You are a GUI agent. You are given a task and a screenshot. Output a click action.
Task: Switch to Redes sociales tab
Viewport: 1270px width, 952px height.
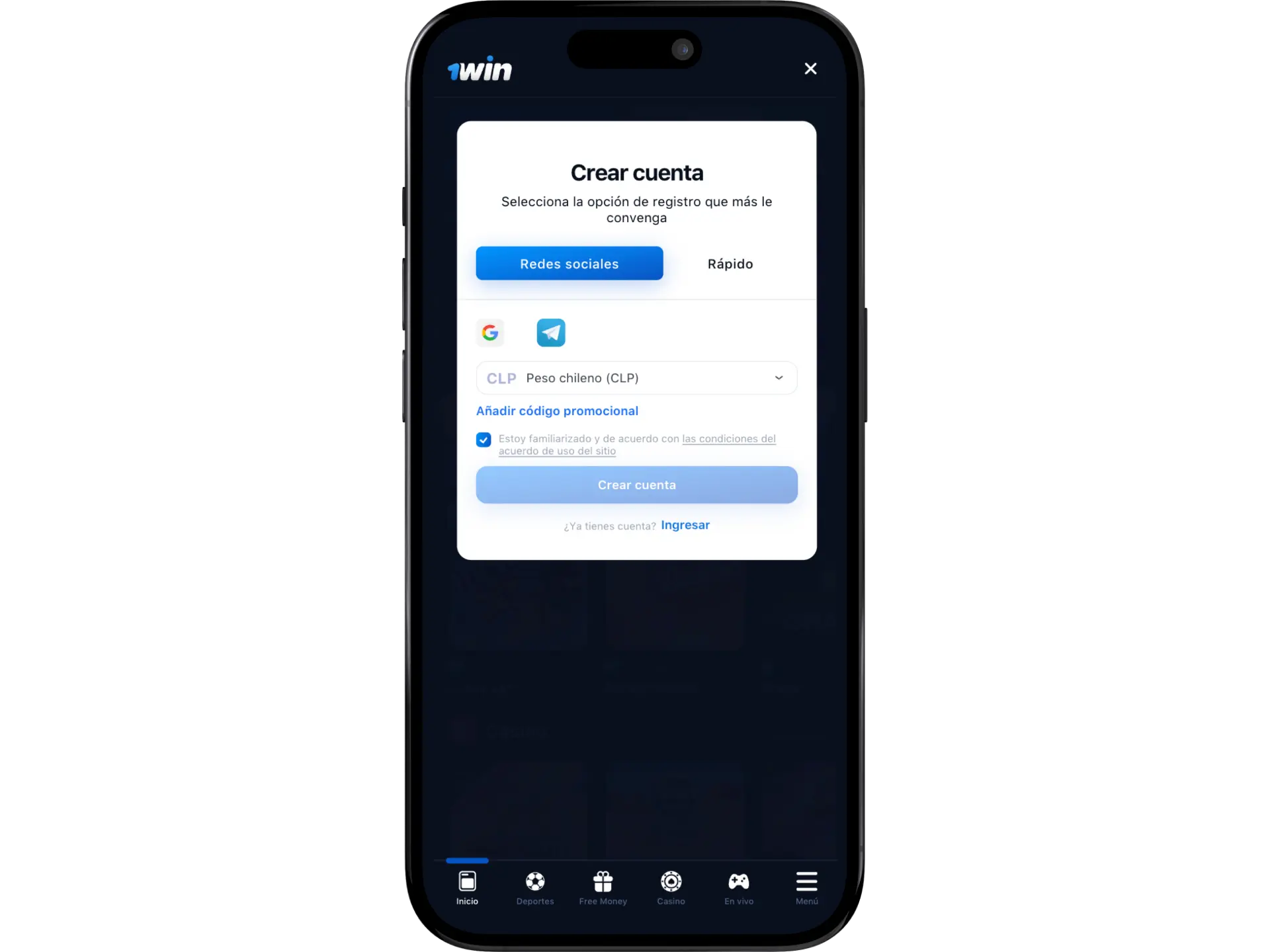click(x=568, y=264)
